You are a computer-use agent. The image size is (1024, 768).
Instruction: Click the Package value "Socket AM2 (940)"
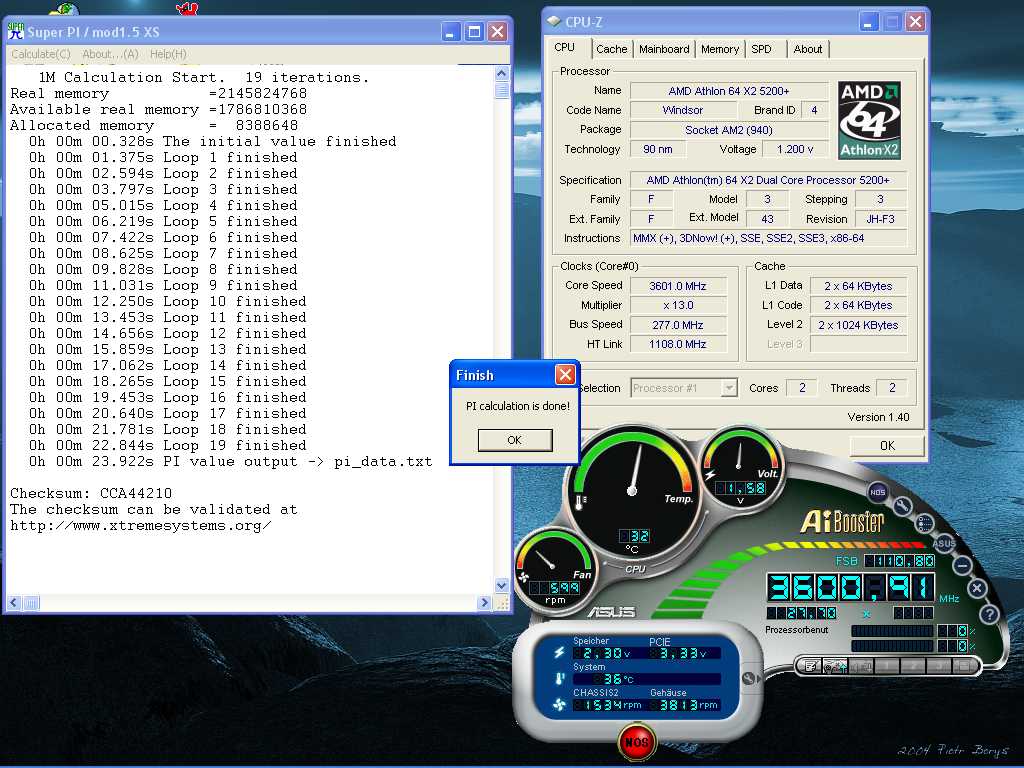pos(729,130)
